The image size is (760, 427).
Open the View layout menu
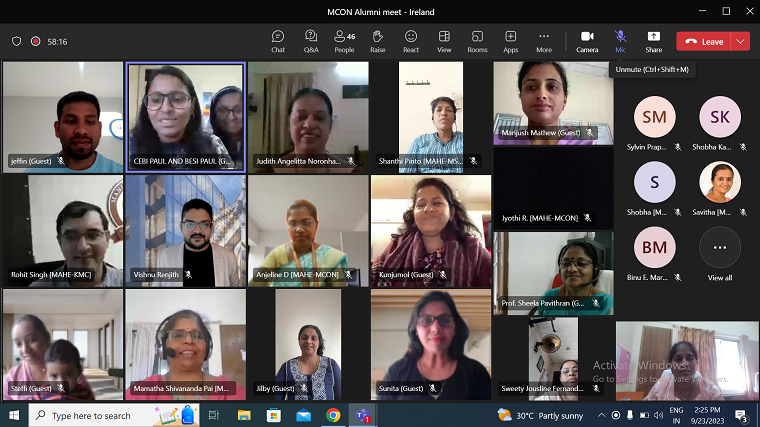444,40
